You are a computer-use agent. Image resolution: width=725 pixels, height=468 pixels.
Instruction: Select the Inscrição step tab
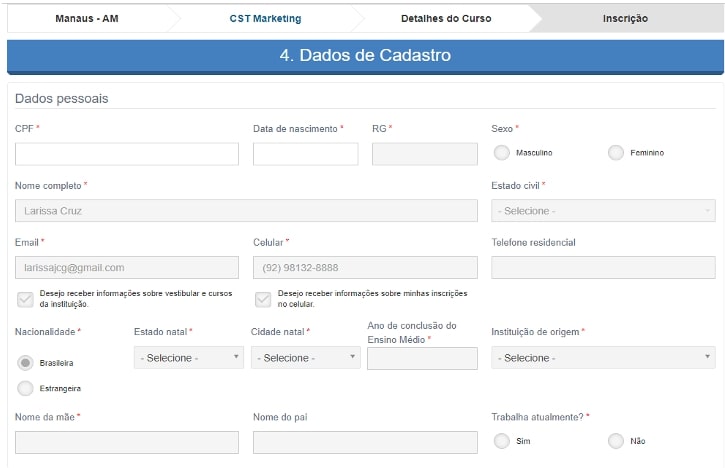click(625, 18)
